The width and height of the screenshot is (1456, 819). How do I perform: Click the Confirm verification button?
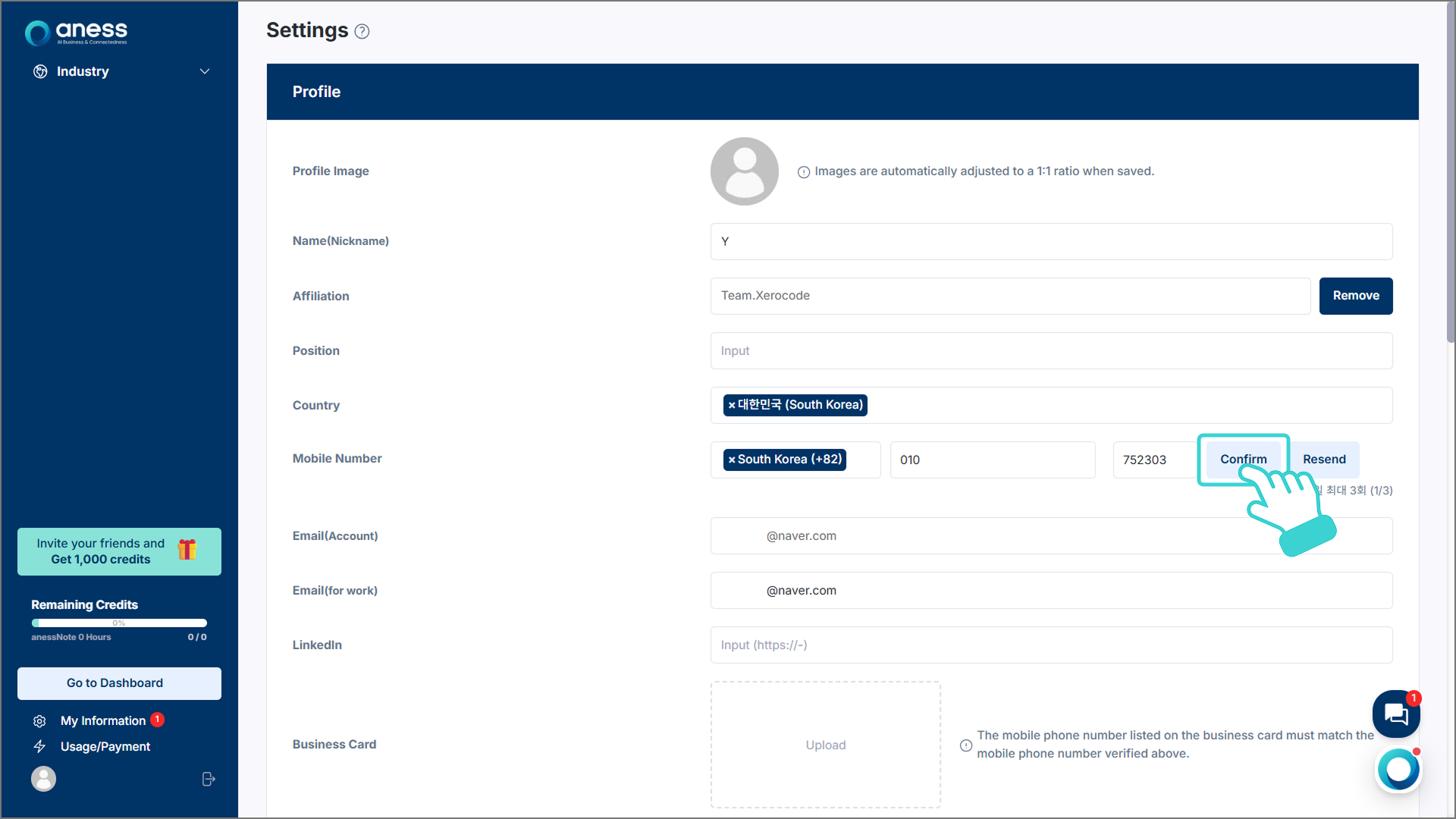(1242, 459)
